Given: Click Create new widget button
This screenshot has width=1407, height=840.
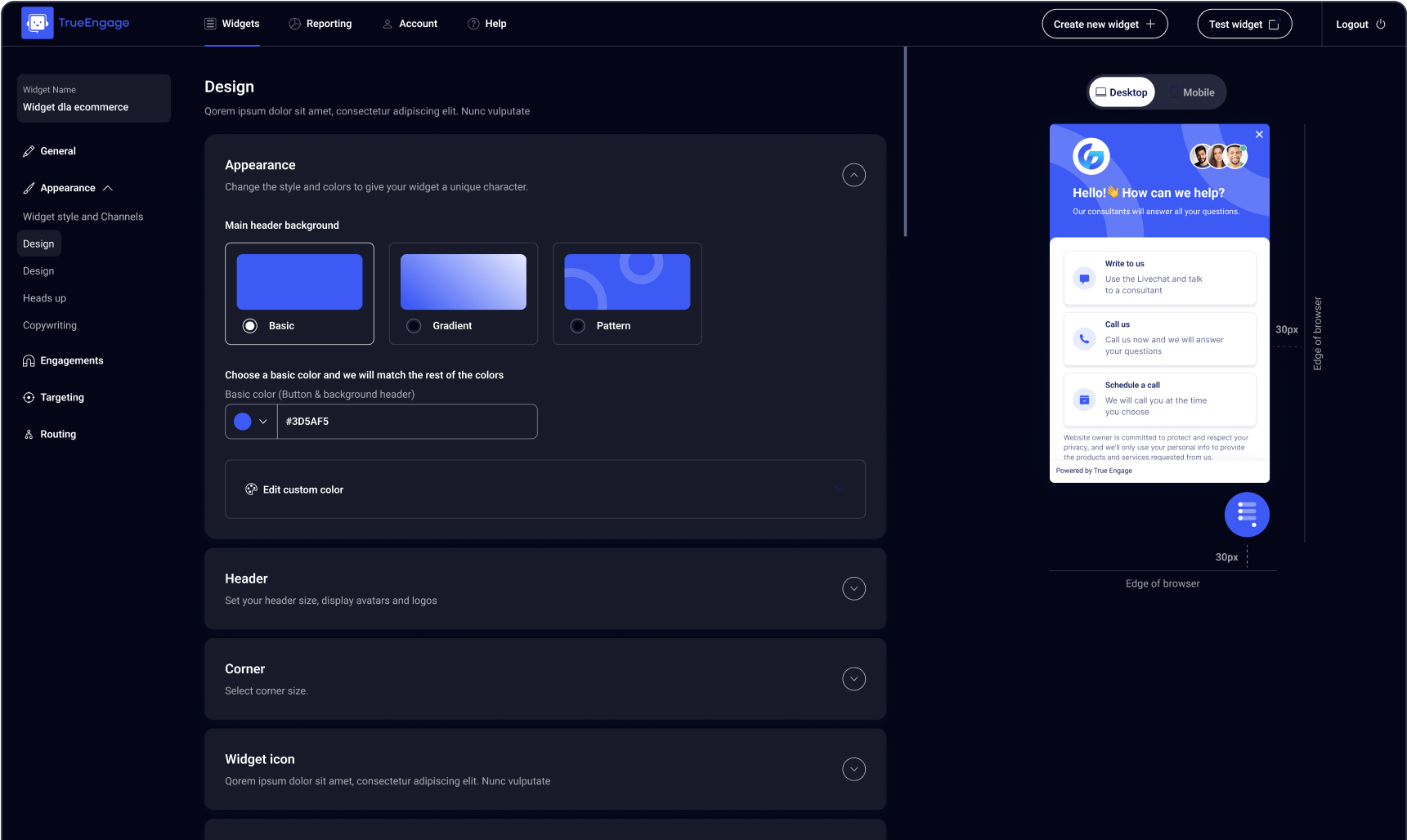Looking at the screenshot, I should (1105, 24).
